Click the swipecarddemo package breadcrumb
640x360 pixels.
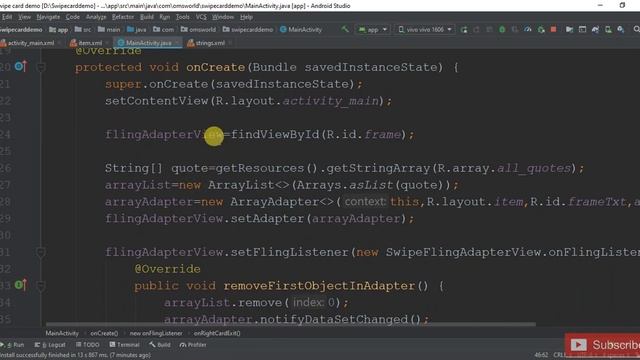[248, 29]
